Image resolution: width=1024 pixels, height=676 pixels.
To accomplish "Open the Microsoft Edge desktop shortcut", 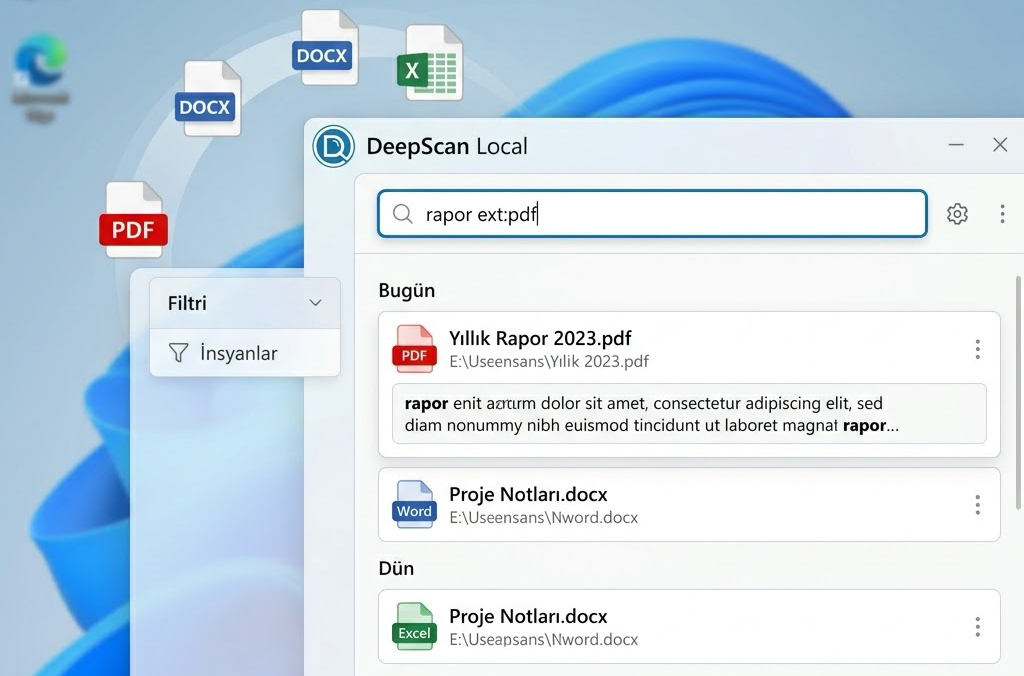I will point(40,79).
